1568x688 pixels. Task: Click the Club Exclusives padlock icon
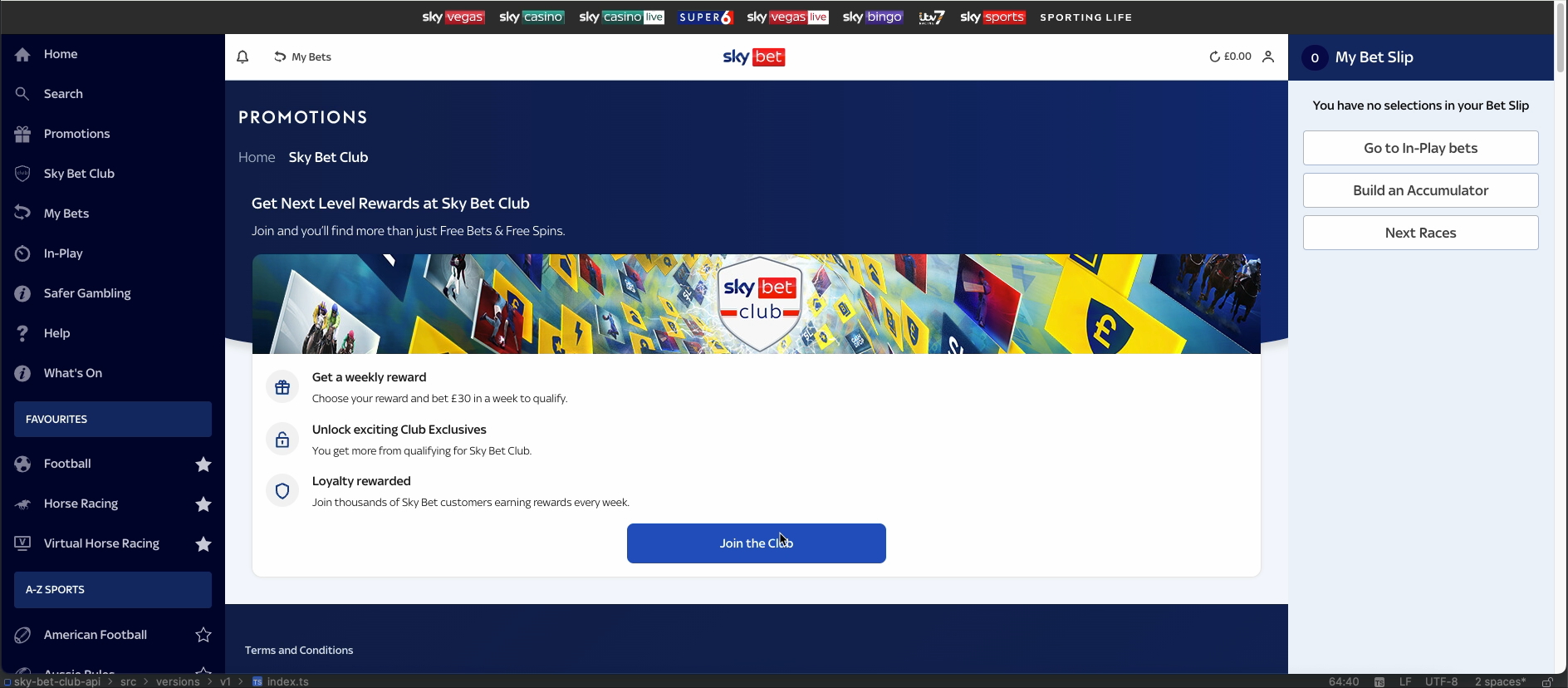click(x=282, y=440)
